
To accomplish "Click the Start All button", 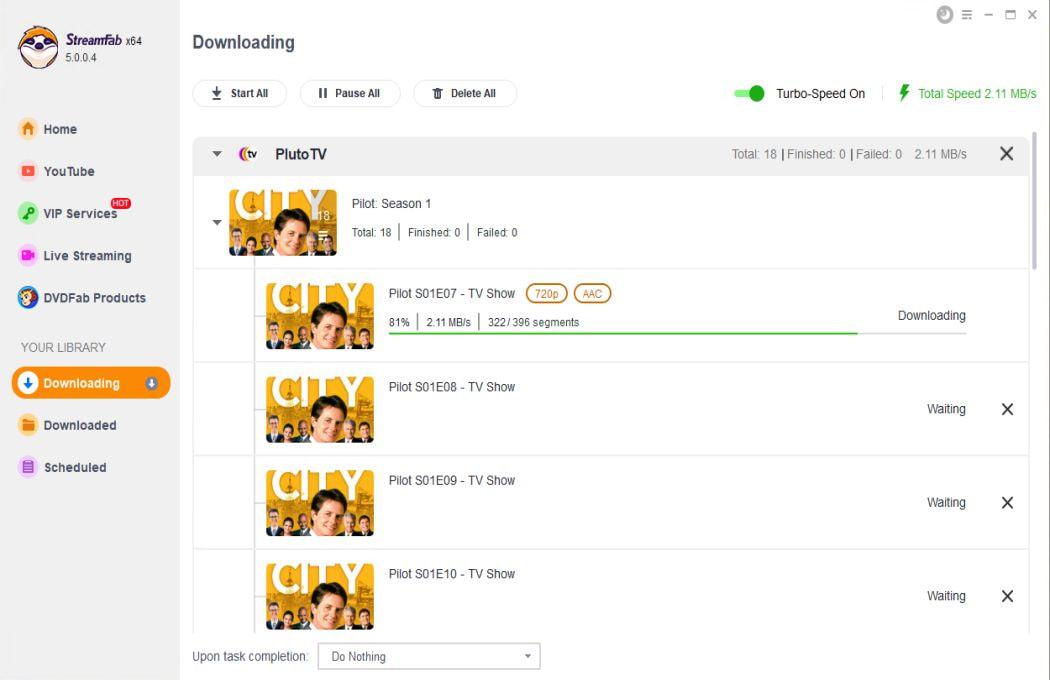I will tap(240, 93).
